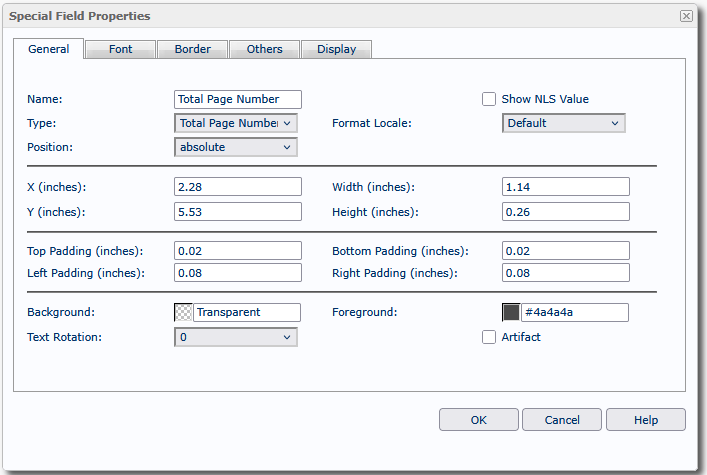Select the Others tab
The width and height of the screenshot is (707, 475).
[x=264, y=49]
